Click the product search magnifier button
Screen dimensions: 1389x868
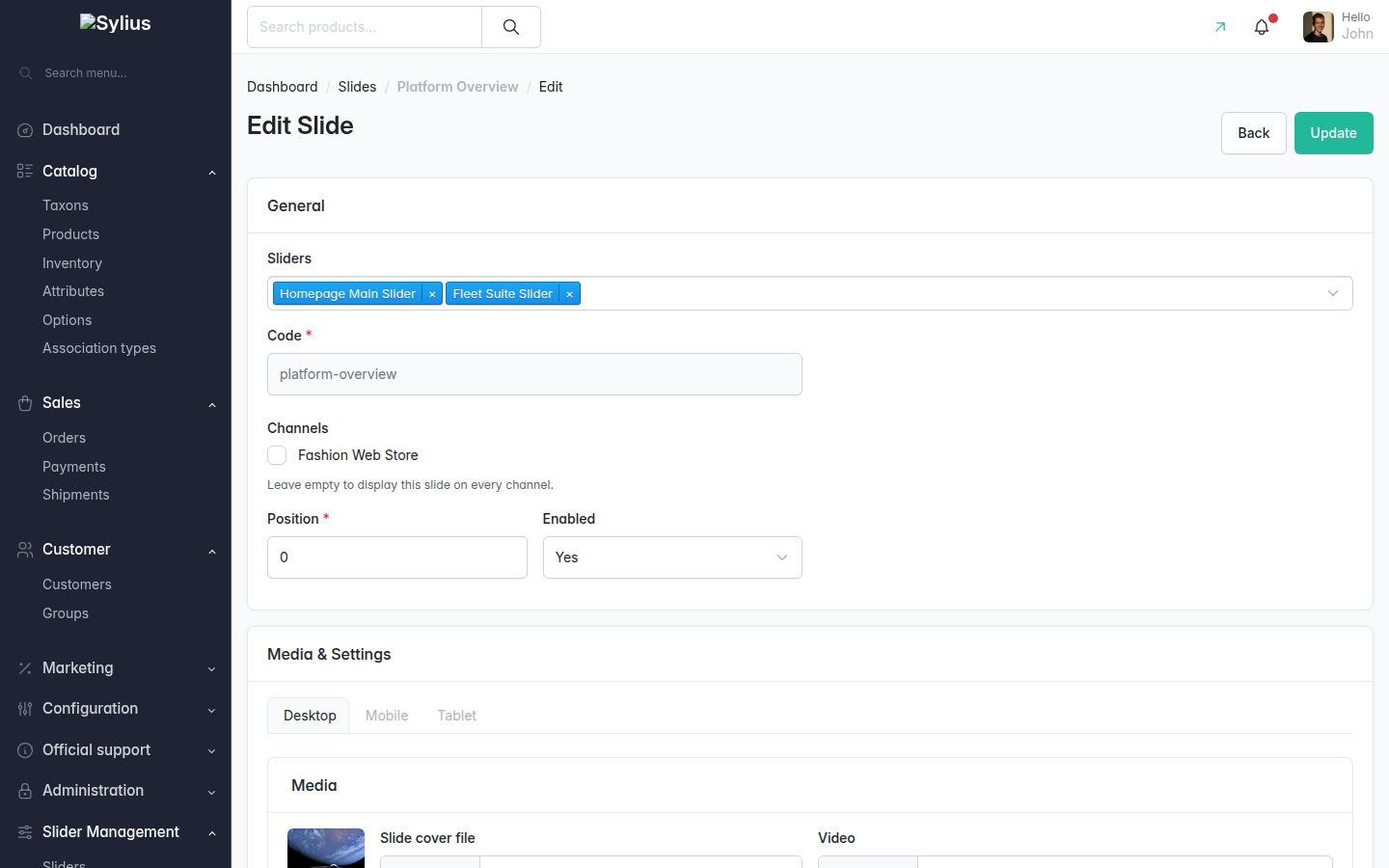click(511, 27)
